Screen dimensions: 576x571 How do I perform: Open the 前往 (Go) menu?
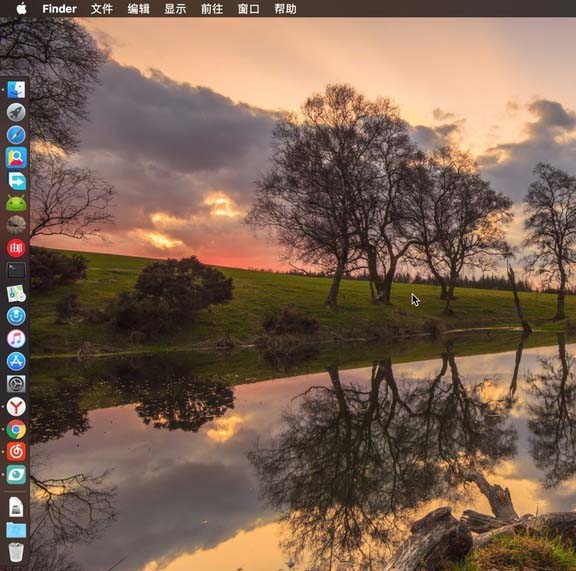(212, 9)
